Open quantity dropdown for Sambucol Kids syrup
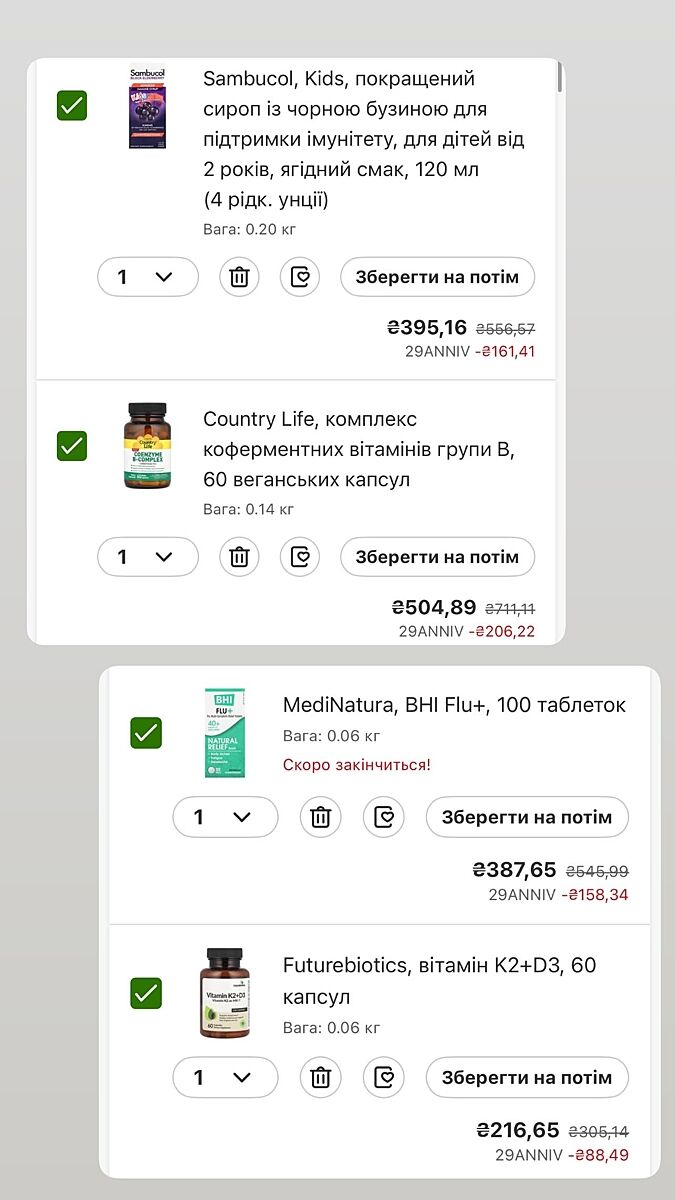 148,277
